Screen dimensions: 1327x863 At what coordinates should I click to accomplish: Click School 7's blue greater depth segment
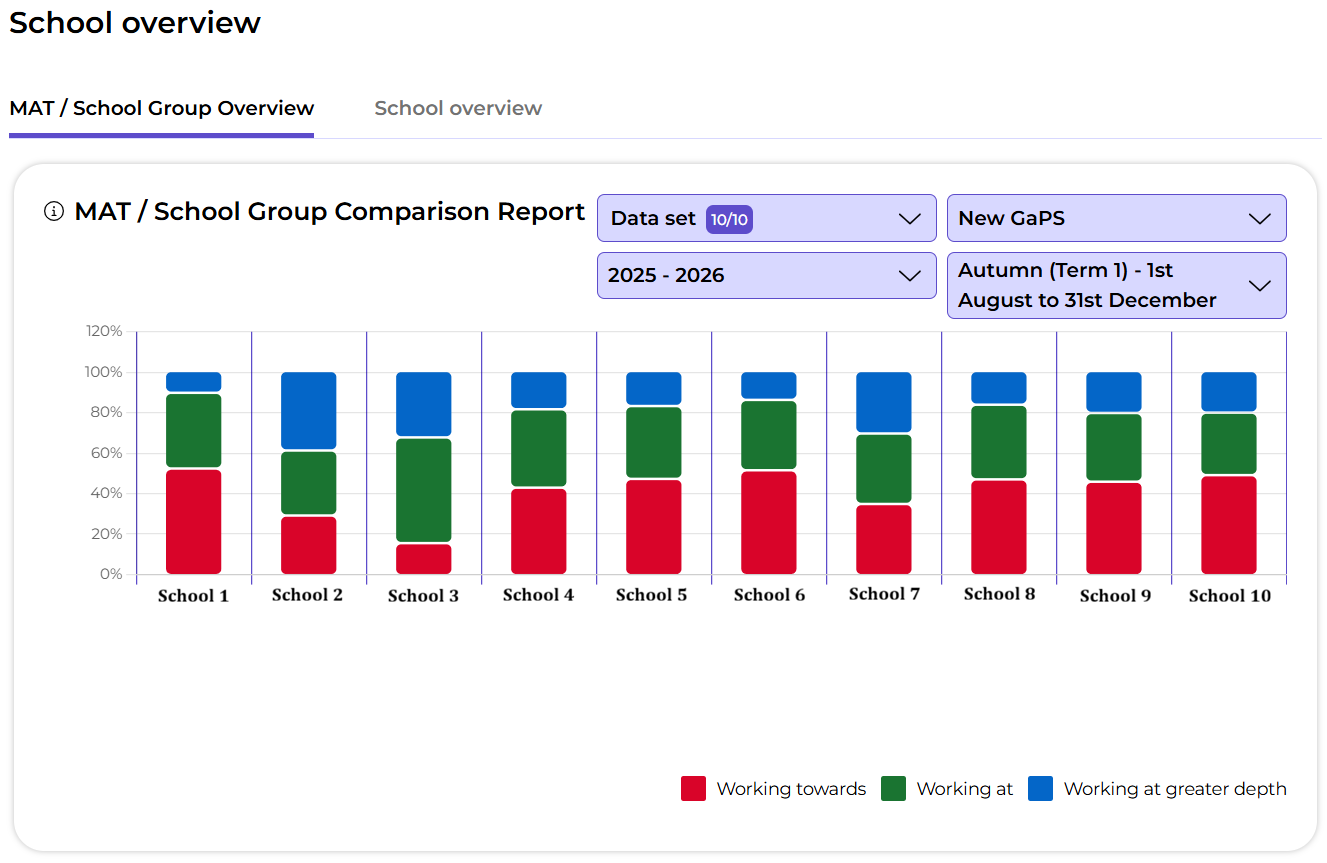click(x=884, y=402)
